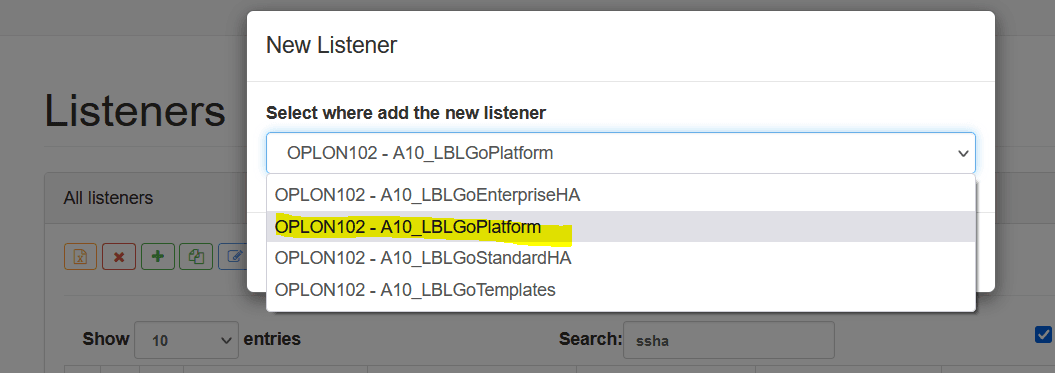Click the orange Excel export icon

81,257
